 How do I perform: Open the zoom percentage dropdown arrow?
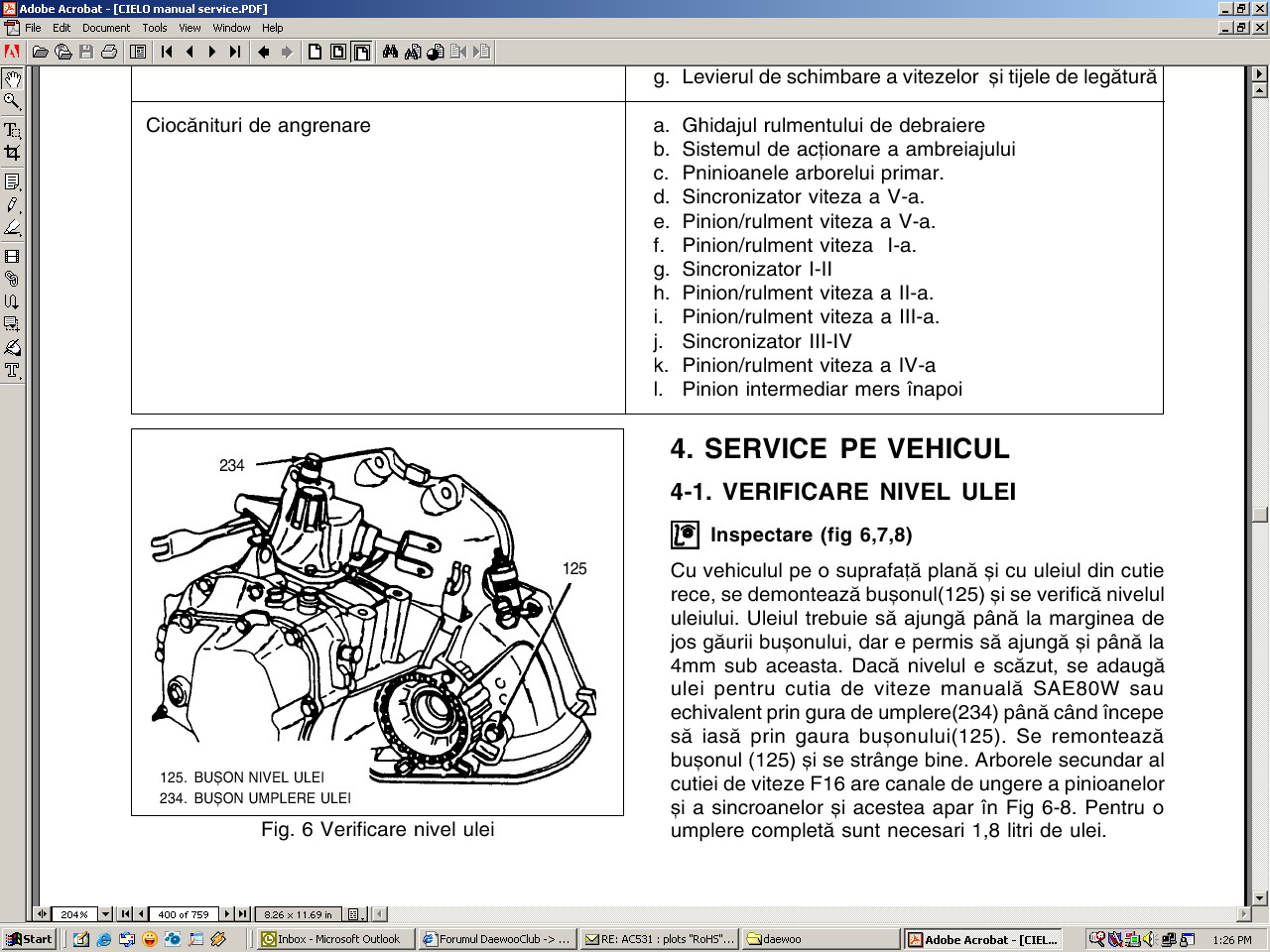[x=105, y=914]
